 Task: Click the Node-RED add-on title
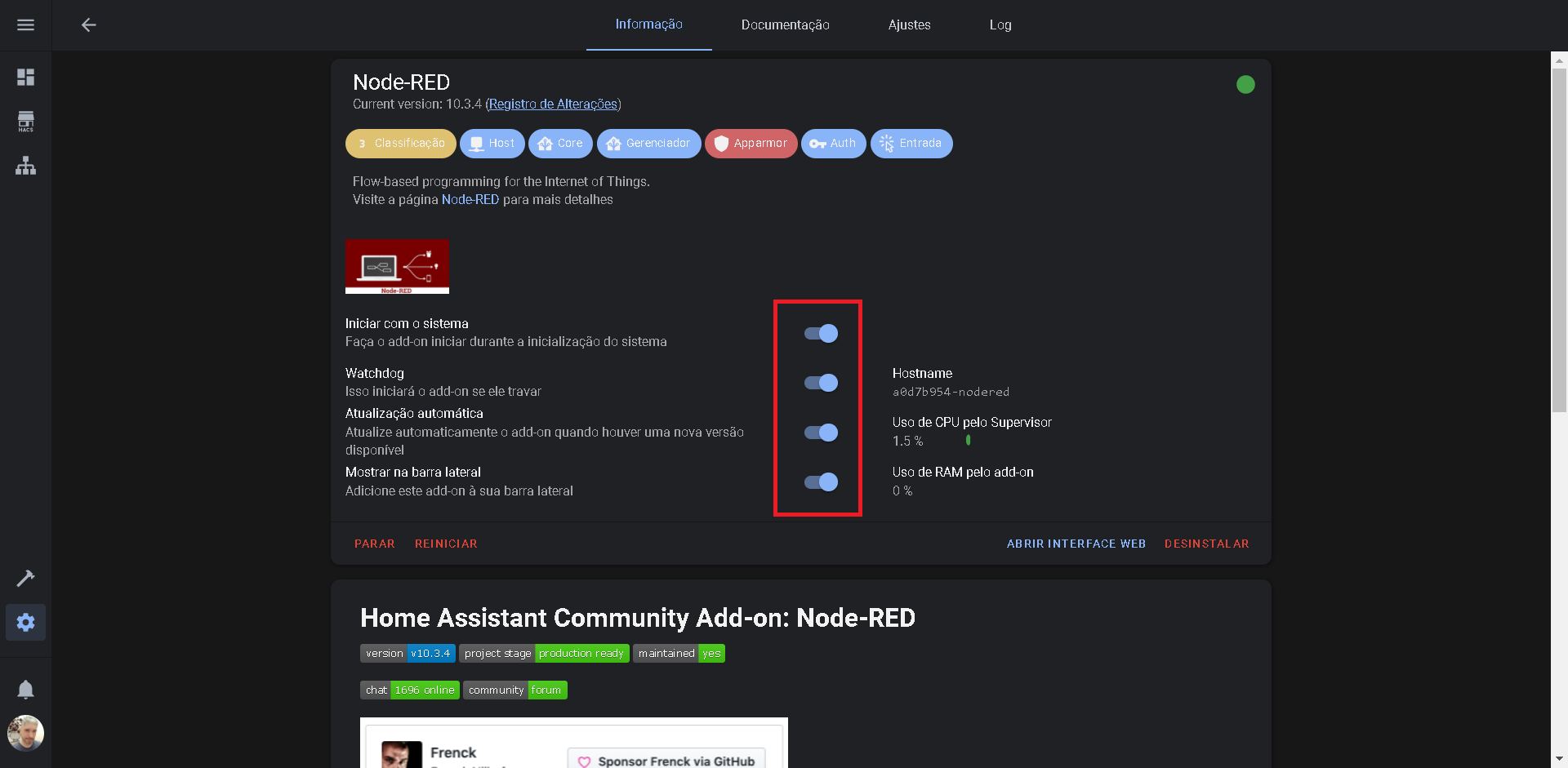click(402, 82)
